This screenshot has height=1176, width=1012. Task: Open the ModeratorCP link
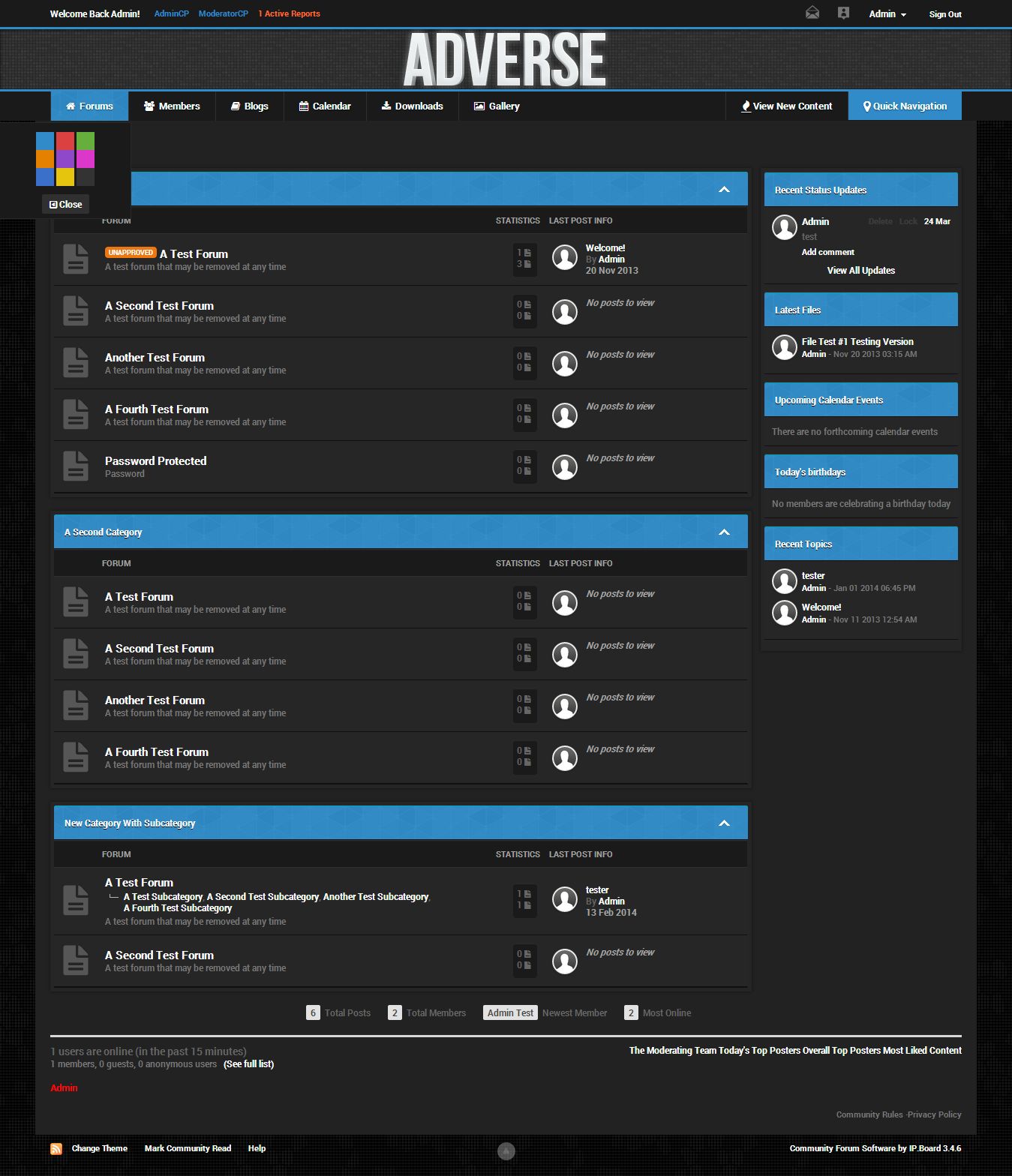coord(223,13)
